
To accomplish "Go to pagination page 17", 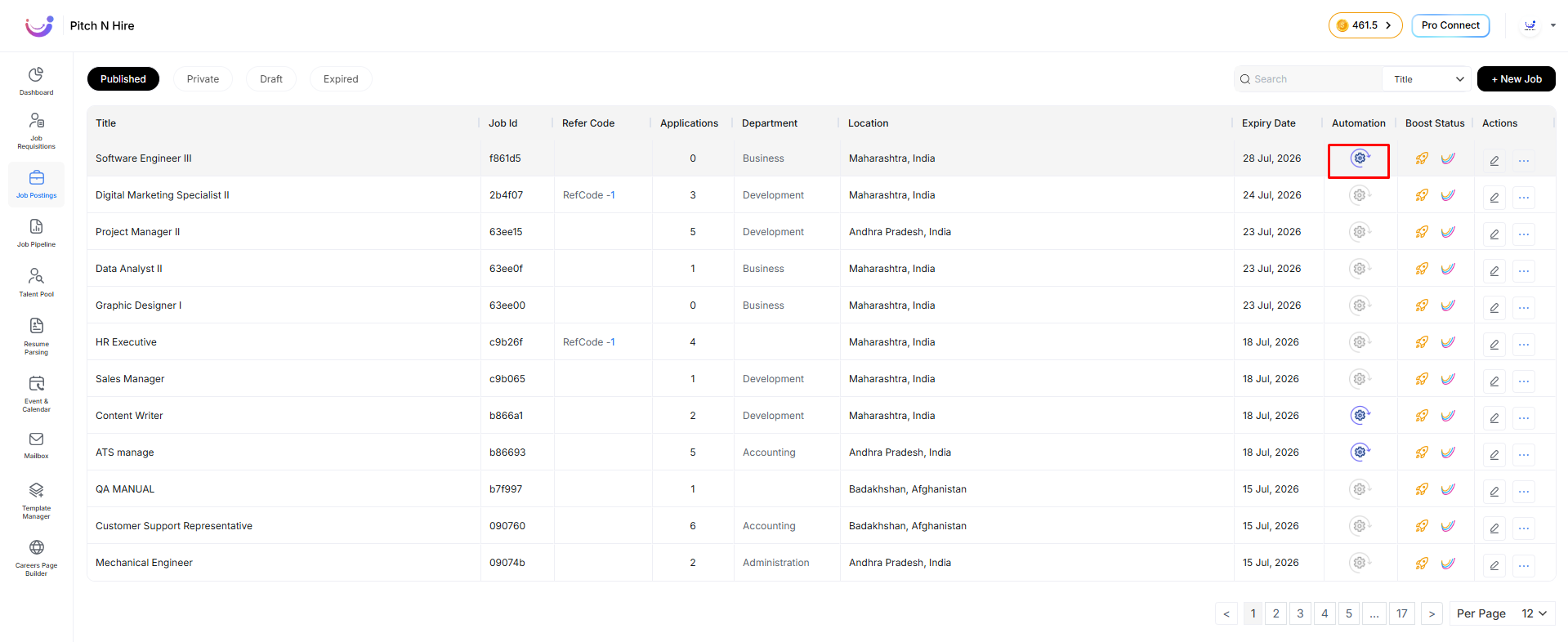I will [1402, 613].
